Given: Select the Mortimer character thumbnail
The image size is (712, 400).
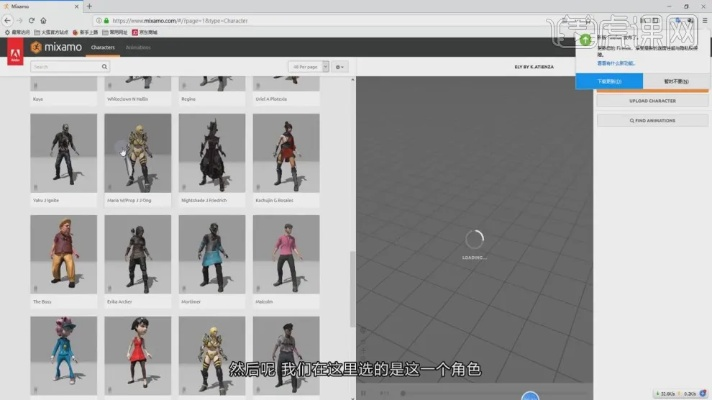Looking at the screenshot, I should (212, 254).
